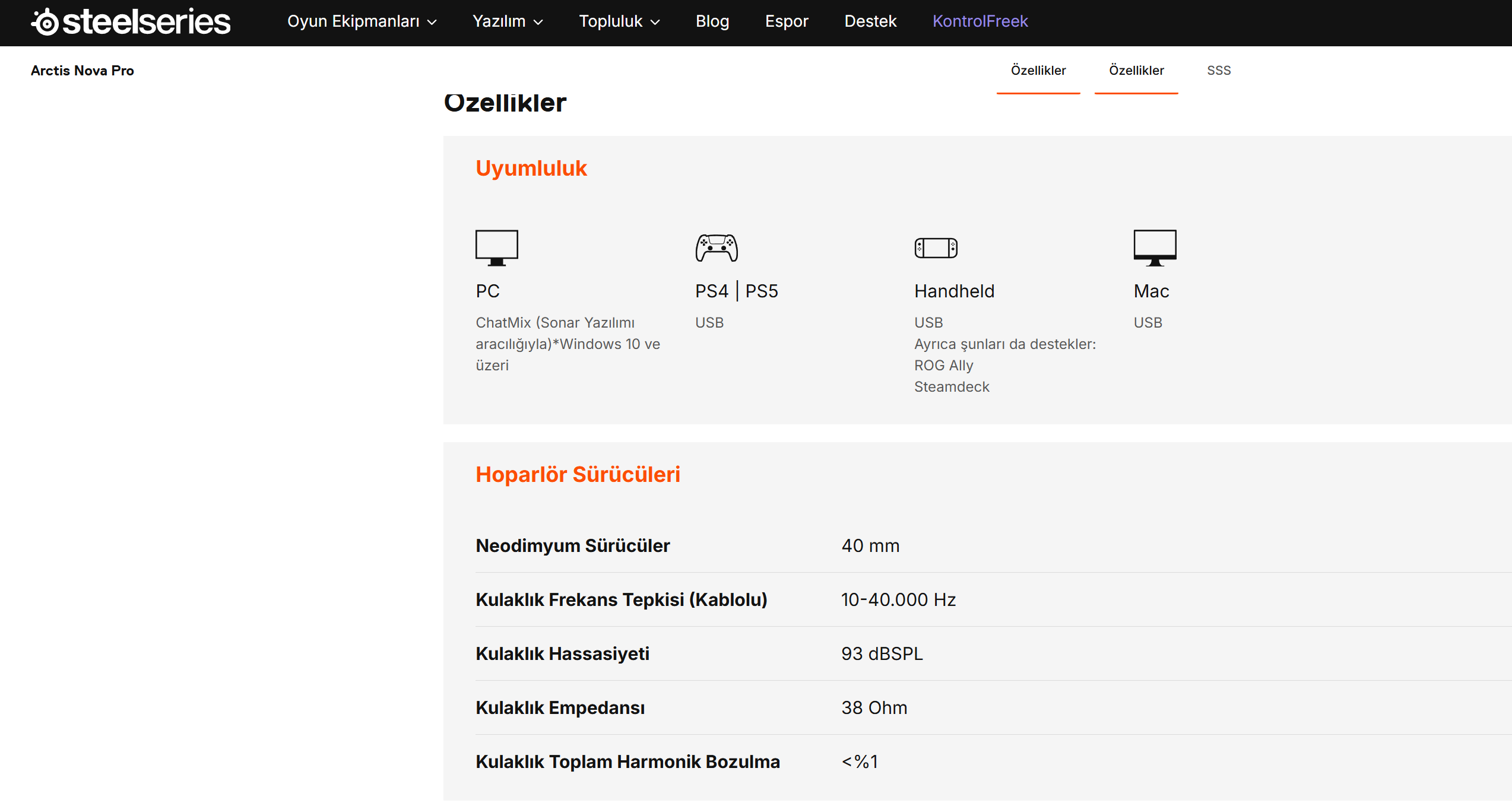Click the Arctis Nova Pro product title
The width and height of the screenshot is (1512, 803).
[83, 71]
